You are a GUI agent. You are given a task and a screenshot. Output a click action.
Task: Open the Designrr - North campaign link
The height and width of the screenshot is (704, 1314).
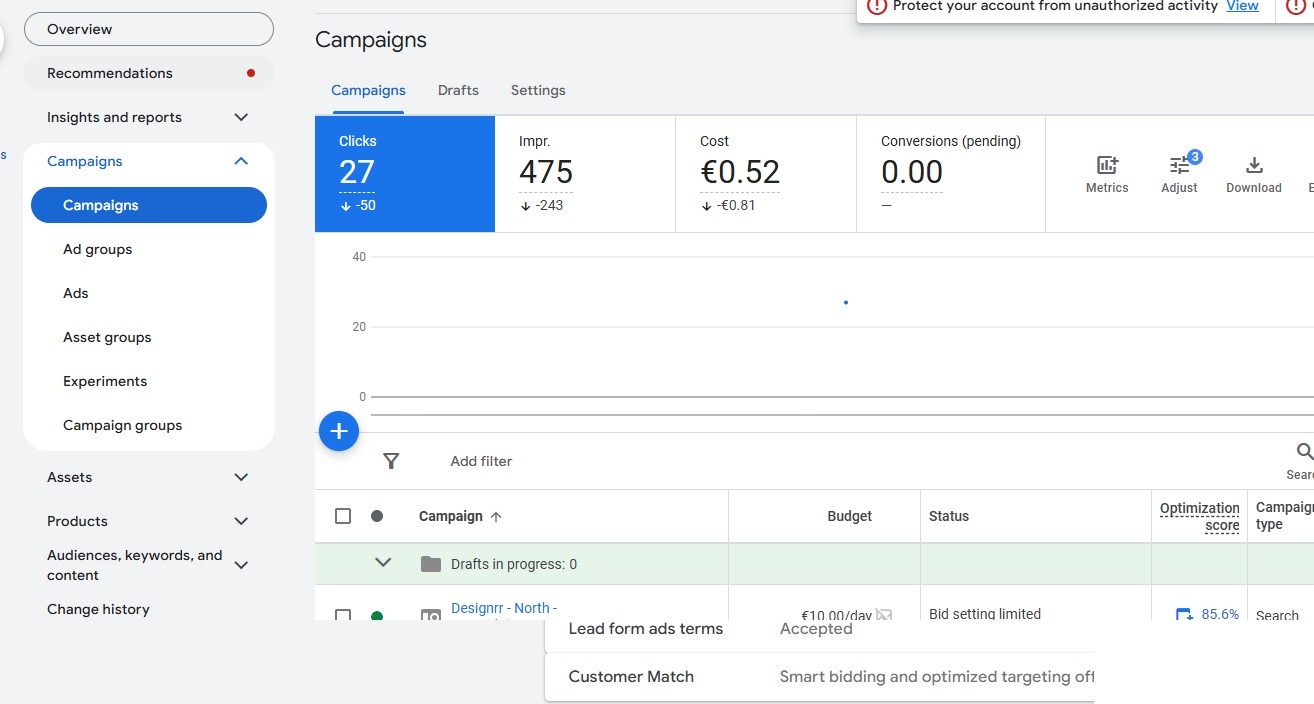coord(504,608)
